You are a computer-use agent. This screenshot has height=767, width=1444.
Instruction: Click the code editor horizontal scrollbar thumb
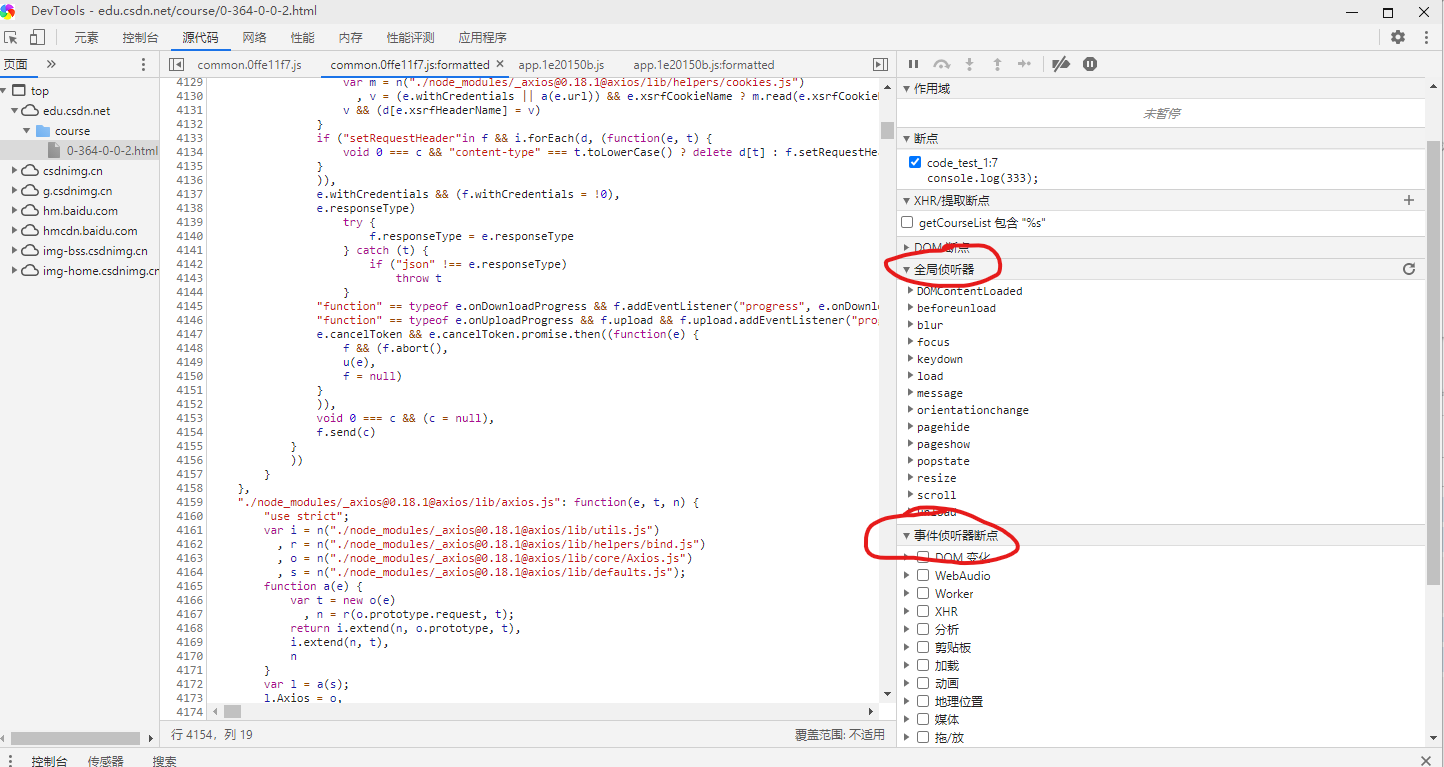pos(232,711)
